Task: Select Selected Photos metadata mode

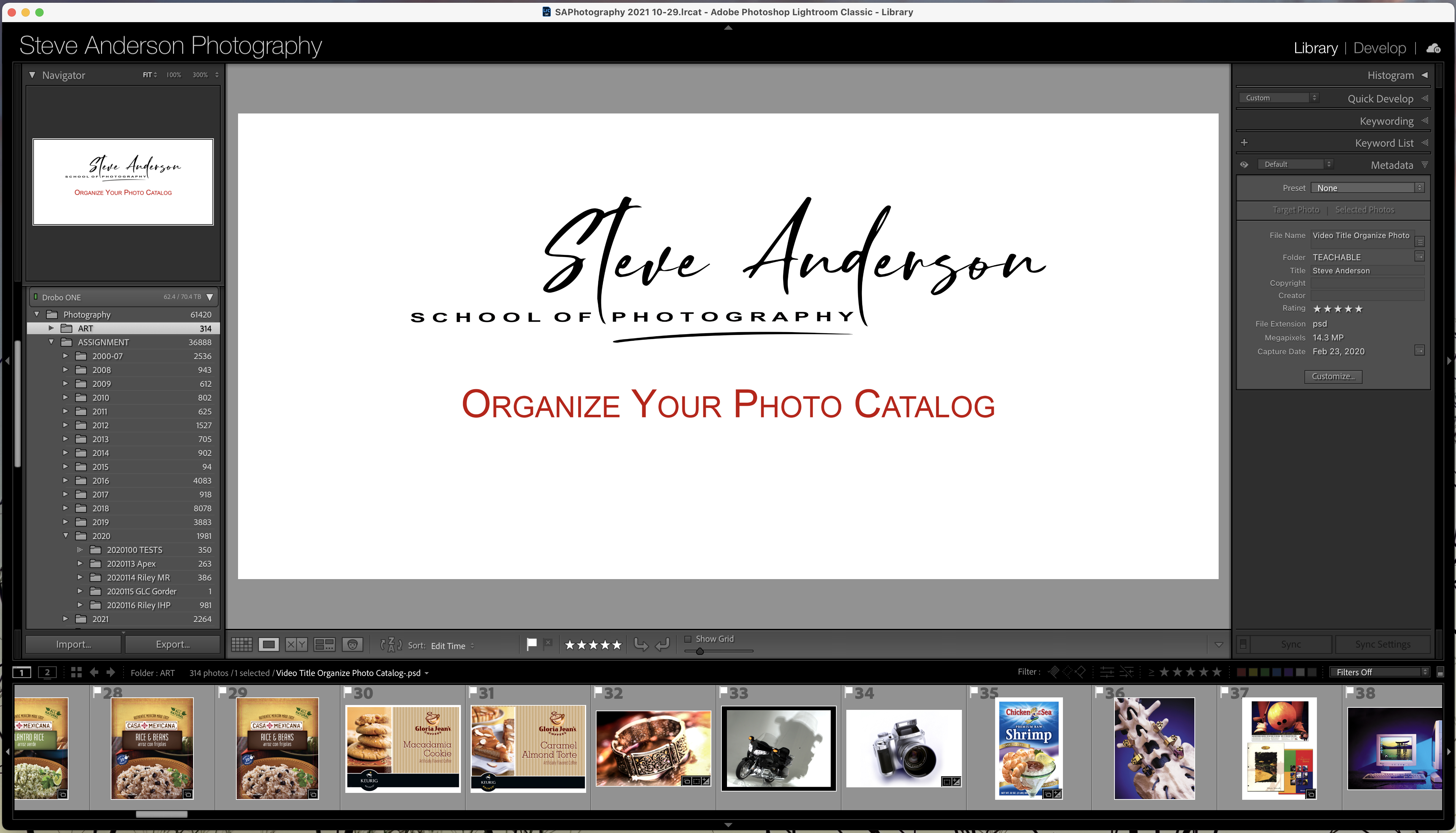Action: (x=1364, y=209)
